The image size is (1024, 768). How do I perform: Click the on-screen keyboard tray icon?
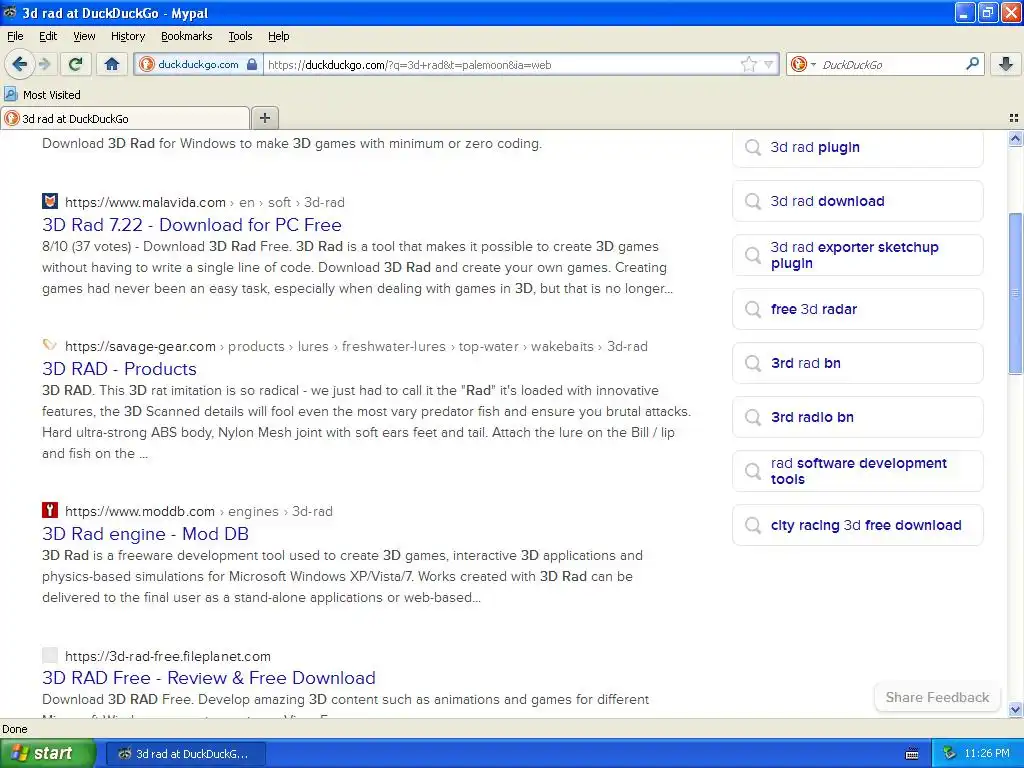tap(912, 754)
